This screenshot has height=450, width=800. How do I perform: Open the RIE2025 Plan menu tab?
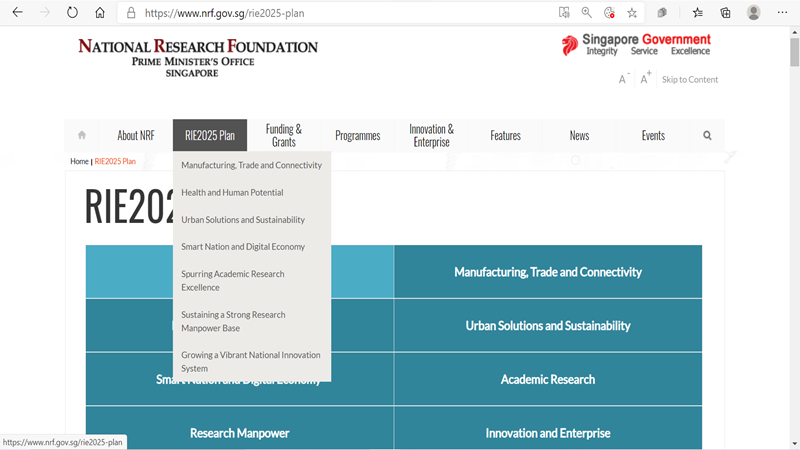(x=210, y=135)
